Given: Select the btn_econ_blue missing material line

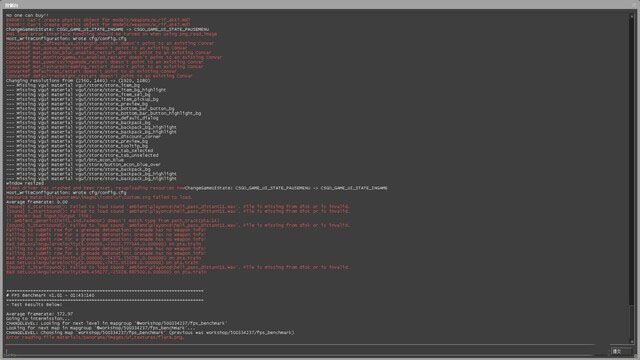Looking at the screenshot, I should tap(64, 160).
